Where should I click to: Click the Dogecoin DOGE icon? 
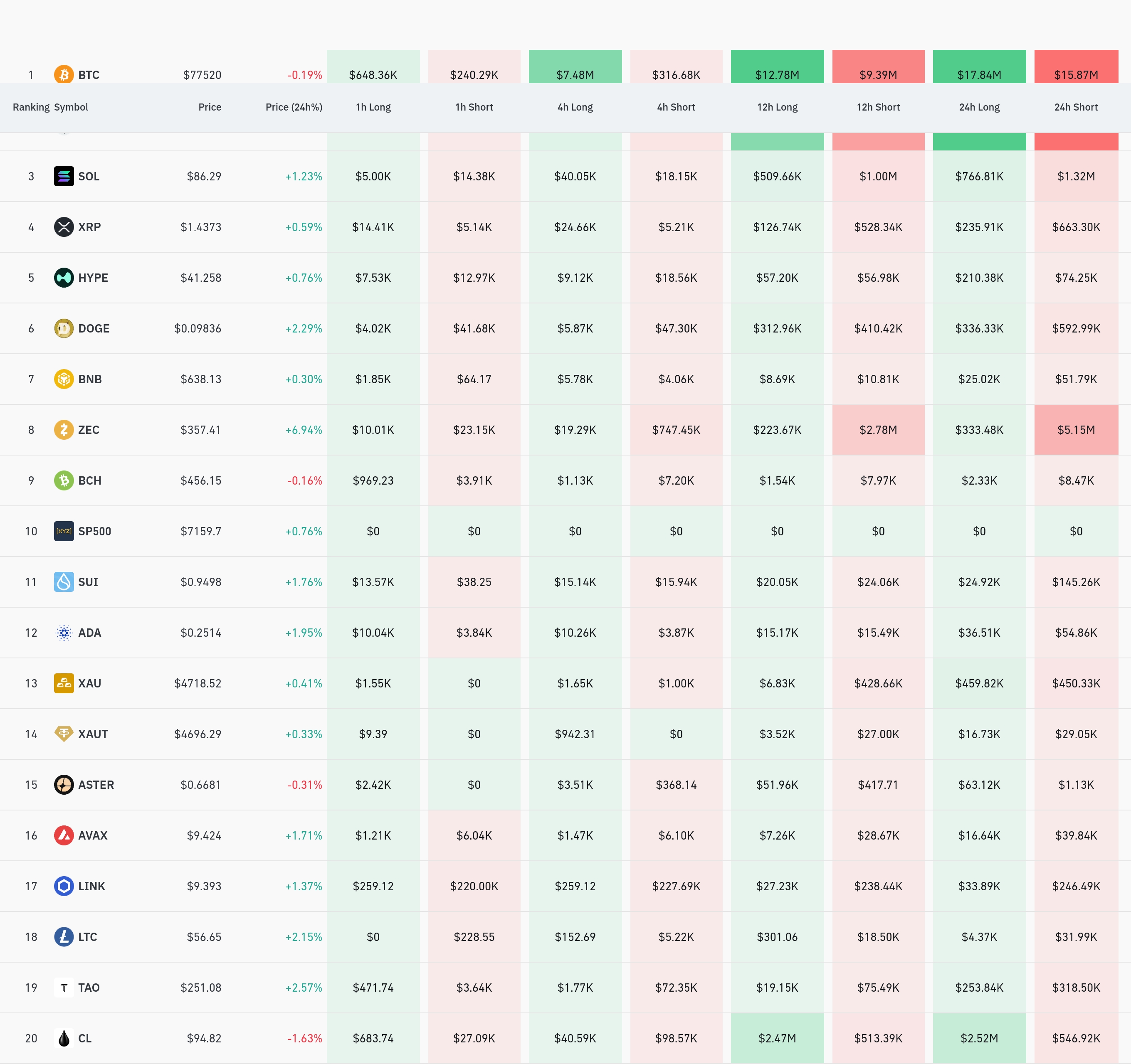pyautogui.click(x=64, y=328)
